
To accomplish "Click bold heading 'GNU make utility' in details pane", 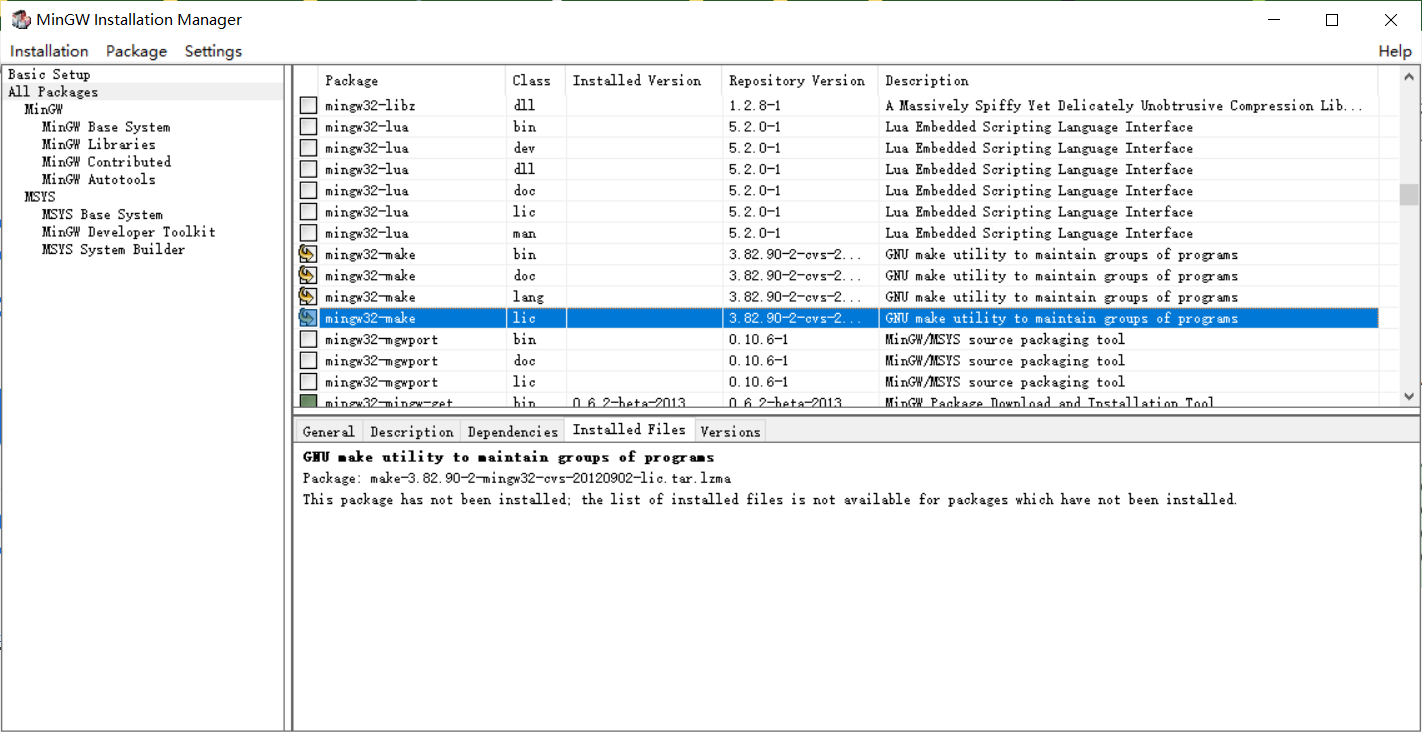I will coord(508,457).
